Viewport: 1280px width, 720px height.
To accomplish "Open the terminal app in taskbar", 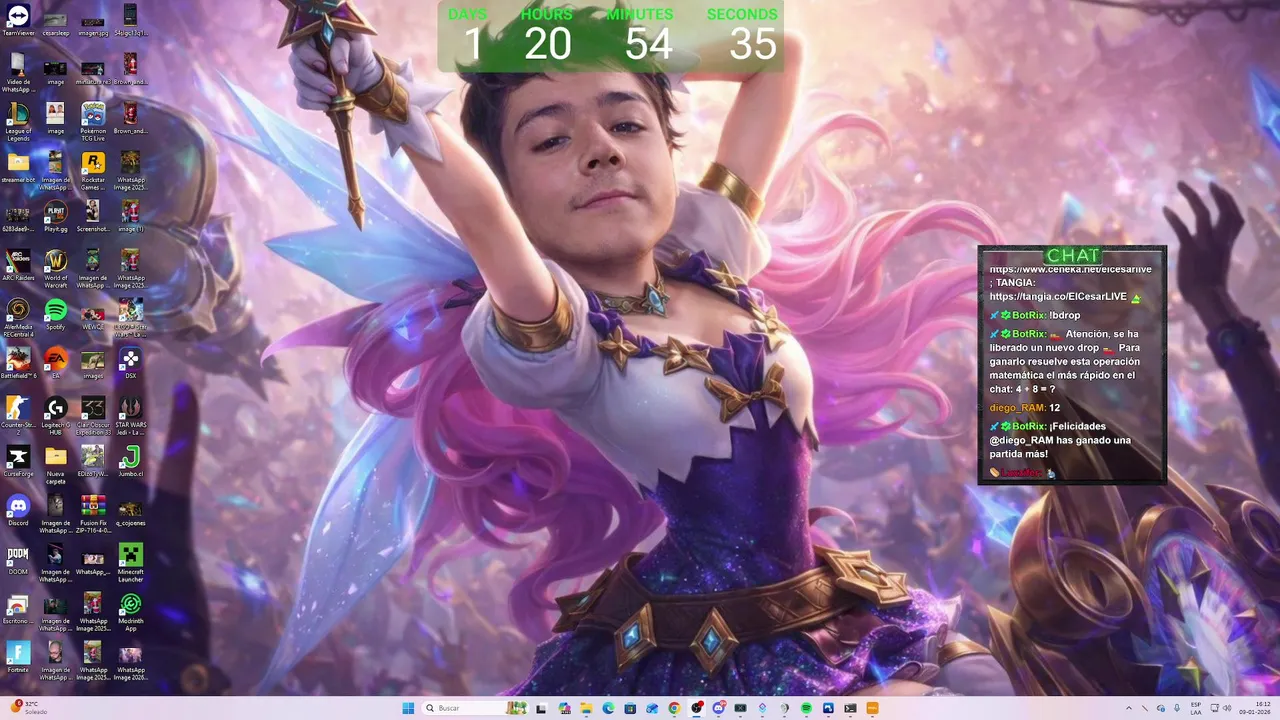I will coord(850,708).
